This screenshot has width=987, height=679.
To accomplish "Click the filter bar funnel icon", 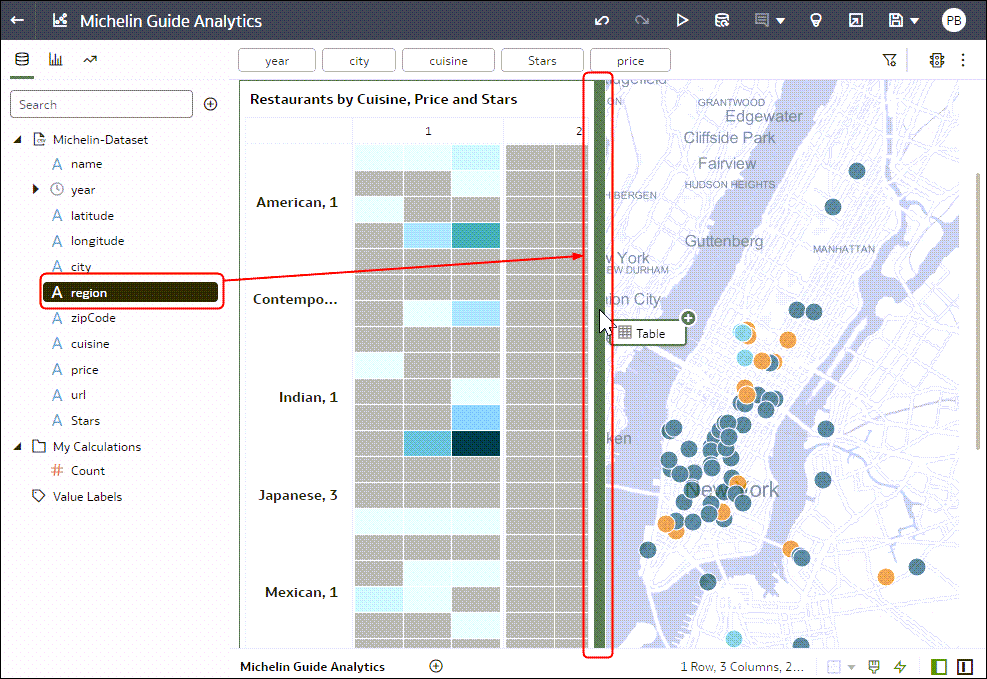I will point(889,60).
